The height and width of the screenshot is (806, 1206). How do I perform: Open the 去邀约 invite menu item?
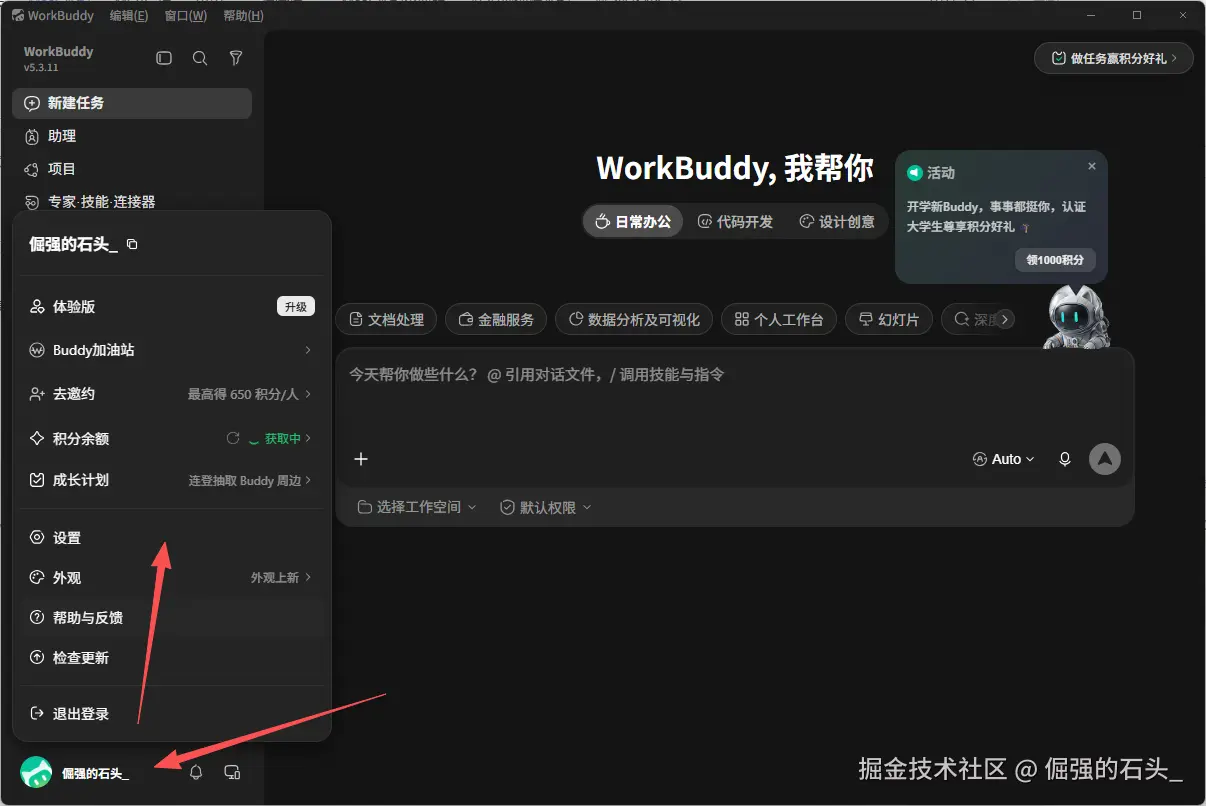tap(171, 394)
